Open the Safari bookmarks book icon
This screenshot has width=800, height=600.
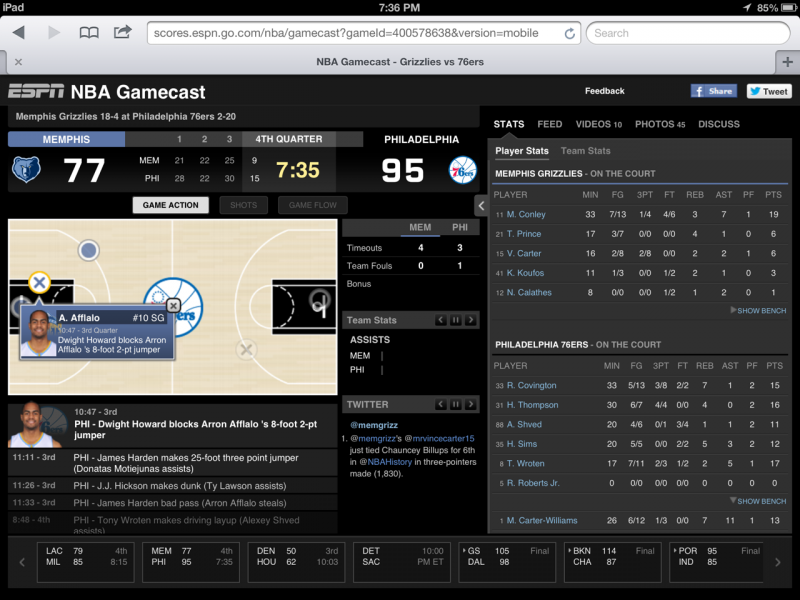(x=89, y=33)
